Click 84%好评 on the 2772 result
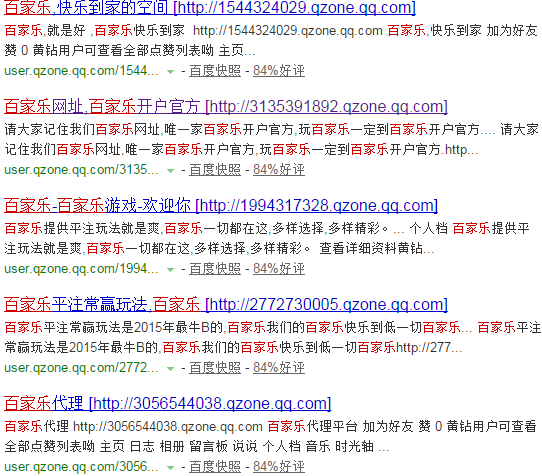 pos(279,367)
